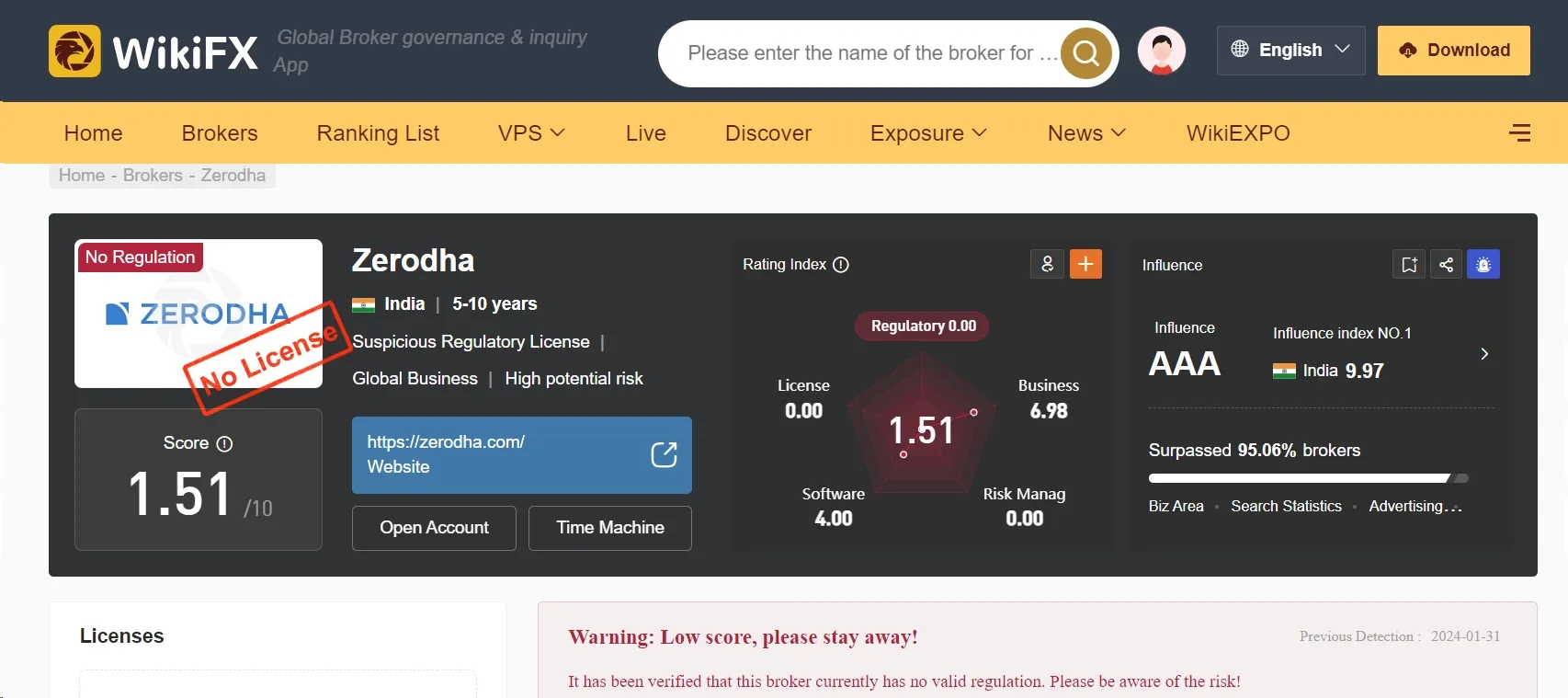The width and height of the screenshot is (1568, 698).
Task: Click the Regulatory 0.00 label
Action: pos(923,326)
